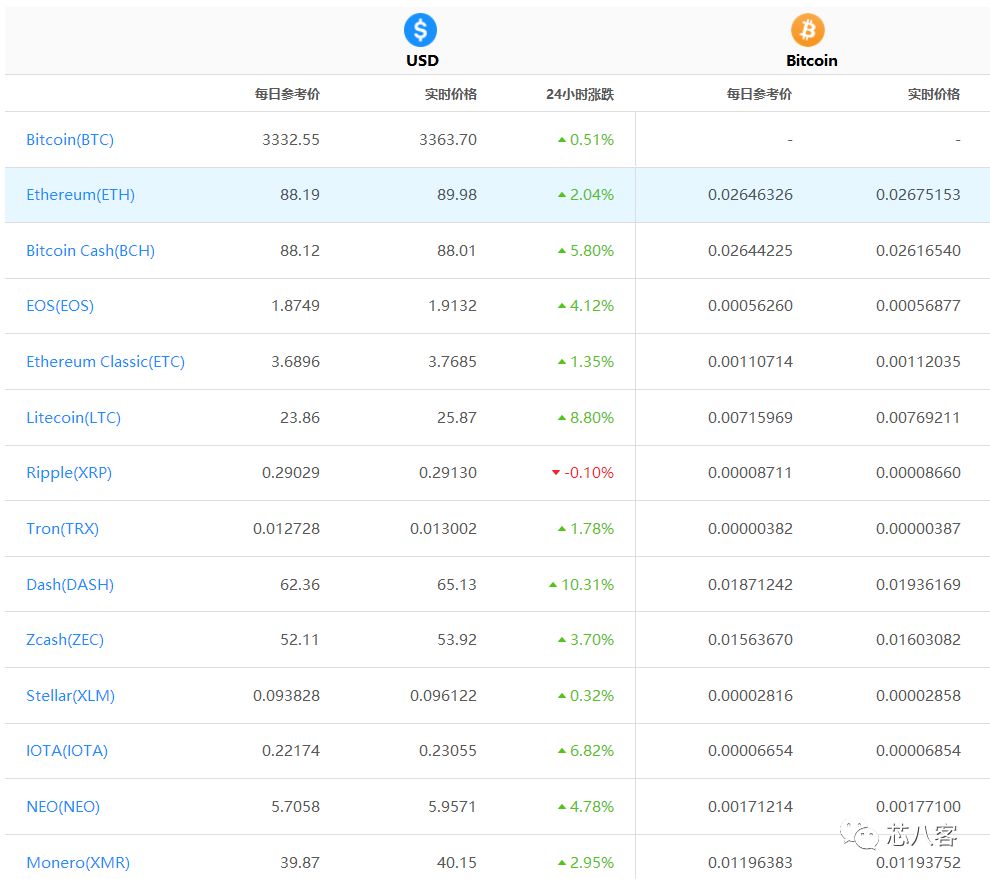
Task: Click Zcash BTC value 0.01603082
Action: tap(918, 640)
